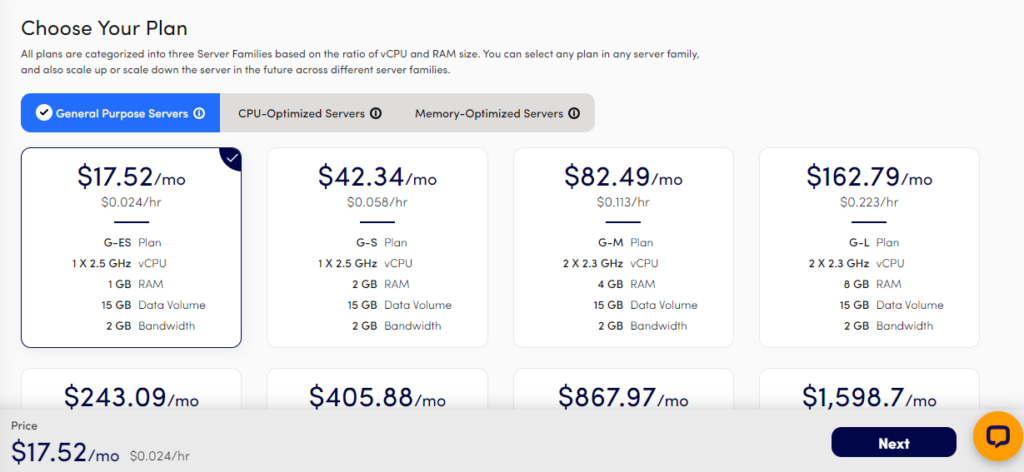
Task: Choose the G-M $82.49/mo plan card
Action: click(623, 247)
